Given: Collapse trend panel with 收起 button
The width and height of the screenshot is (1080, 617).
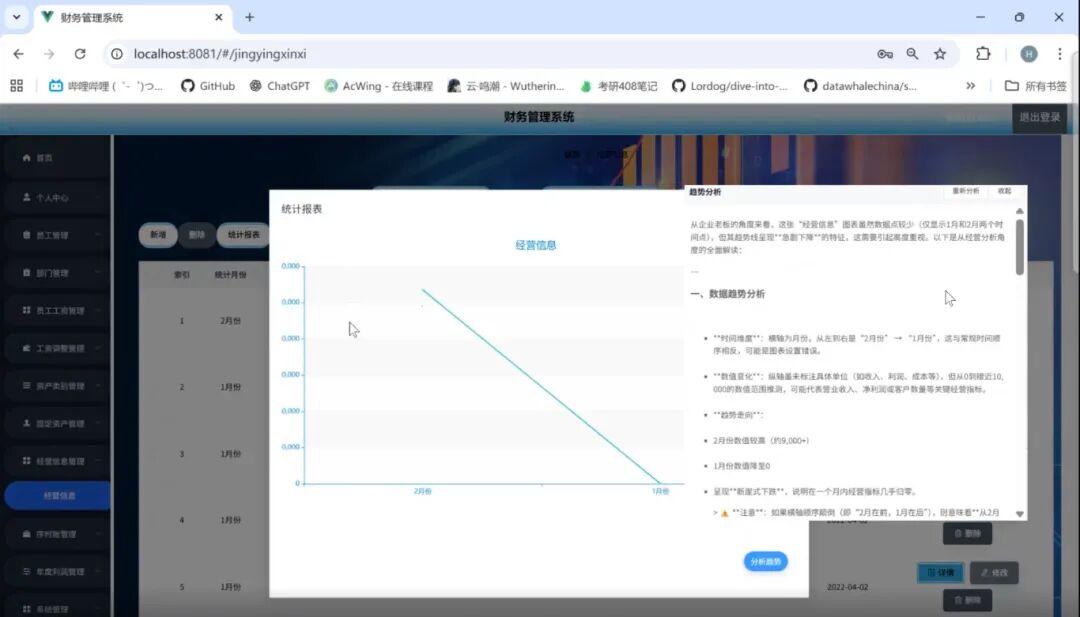Looking at the screenshot, I should pyautogui.click(x=1004, y=191).
